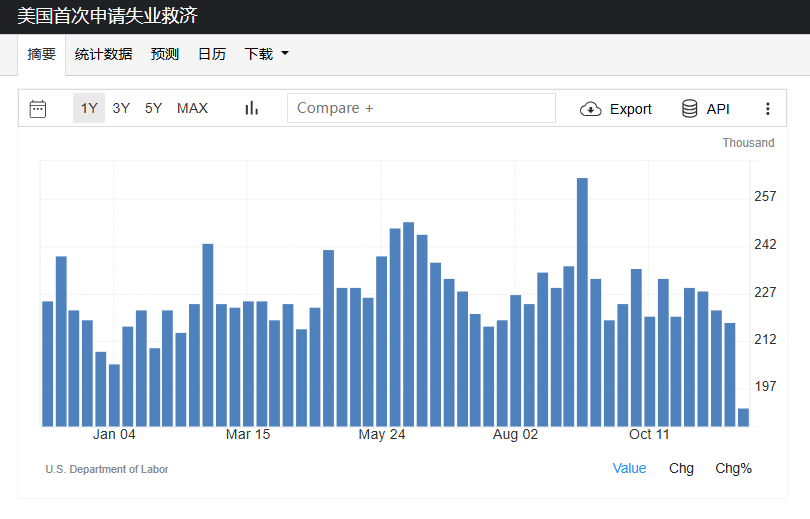Open the 日历 tab

[x=211, y=54]
